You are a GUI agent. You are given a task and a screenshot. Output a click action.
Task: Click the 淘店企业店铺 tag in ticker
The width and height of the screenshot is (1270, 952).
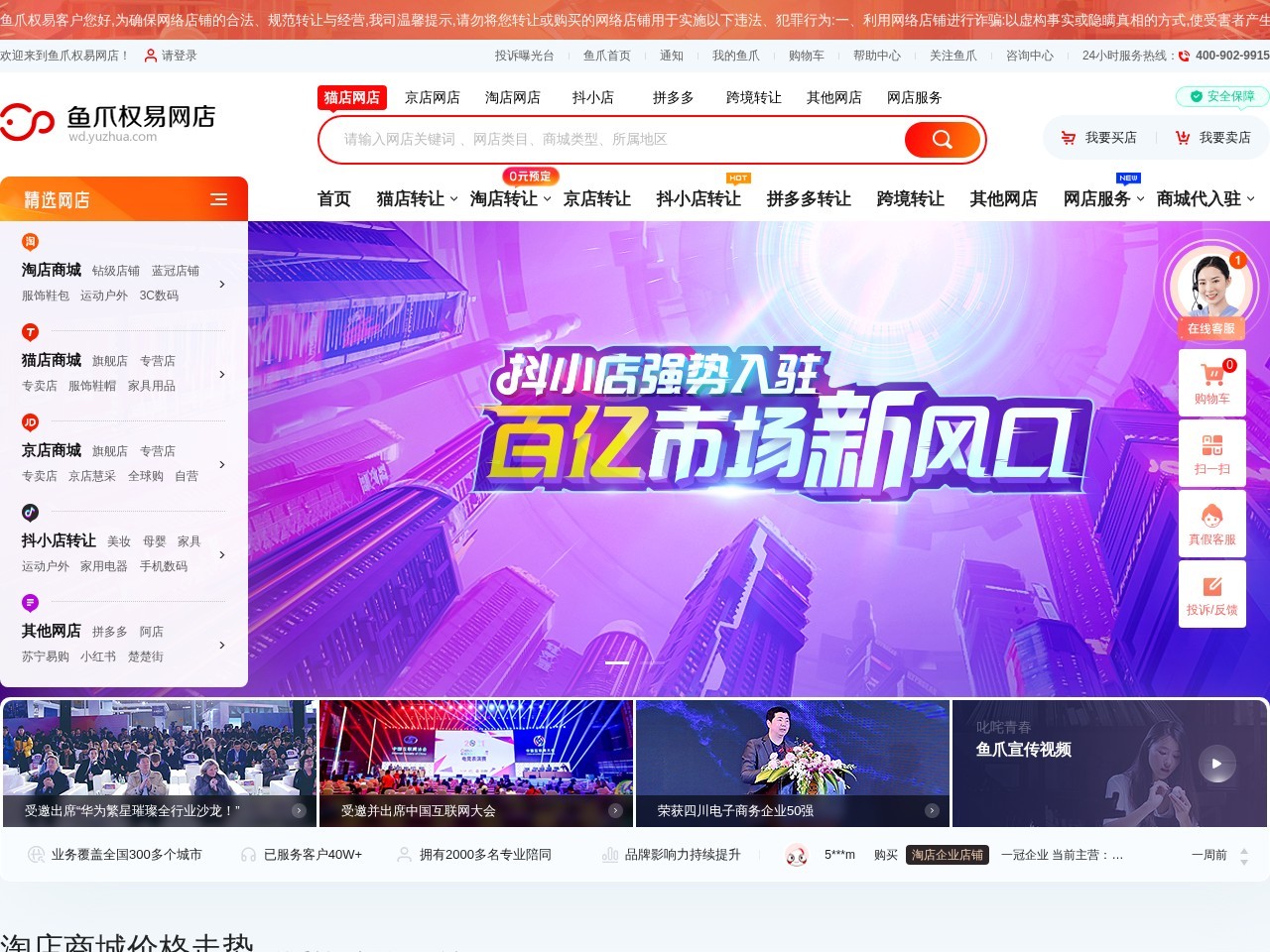click(x=948, y=855)
